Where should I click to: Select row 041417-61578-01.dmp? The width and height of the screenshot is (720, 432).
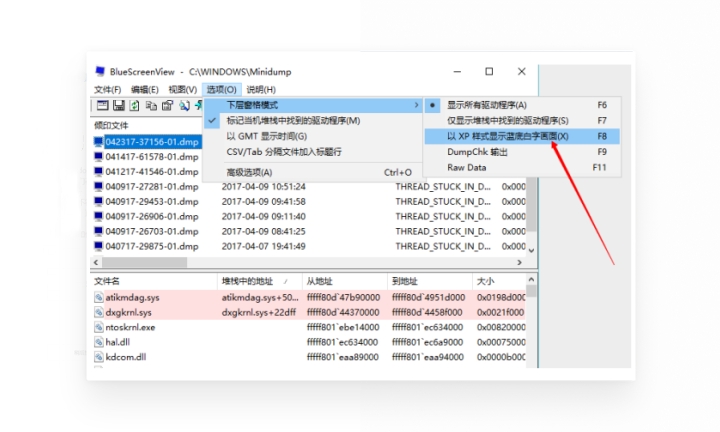coord(152,157)
